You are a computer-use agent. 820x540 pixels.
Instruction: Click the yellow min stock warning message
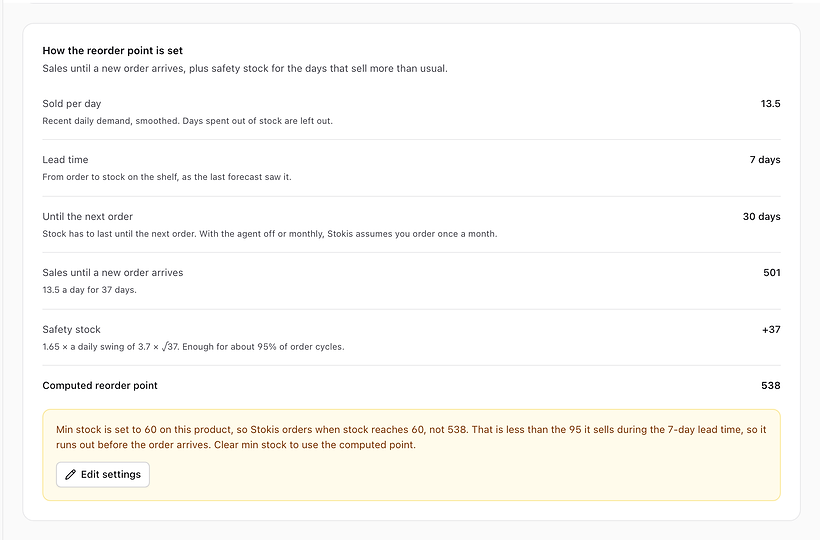click(411, 437)
